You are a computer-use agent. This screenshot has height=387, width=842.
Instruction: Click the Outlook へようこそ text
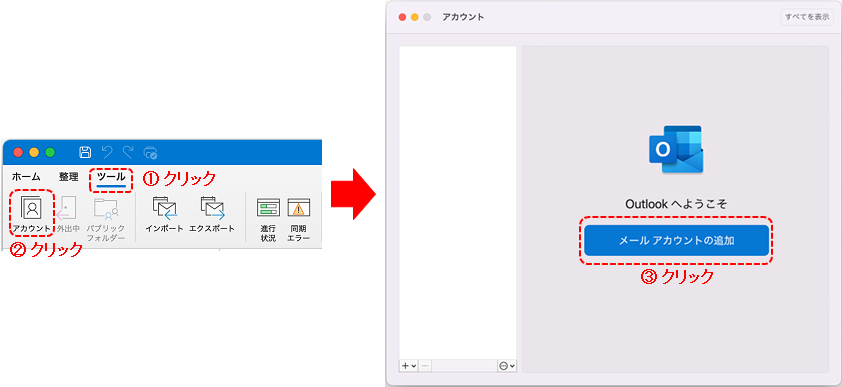676,204
